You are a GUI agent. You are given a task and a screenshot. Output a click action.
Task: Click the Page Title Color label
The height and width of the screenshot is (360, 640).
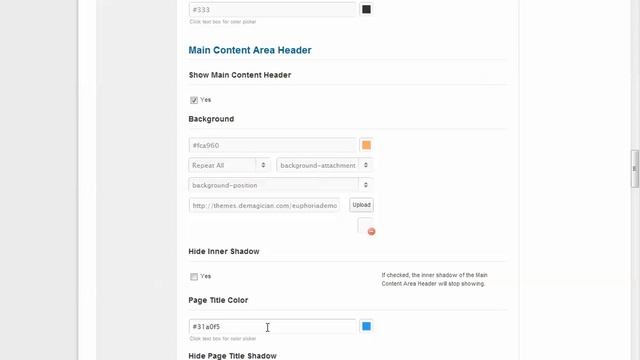(218, 300)
